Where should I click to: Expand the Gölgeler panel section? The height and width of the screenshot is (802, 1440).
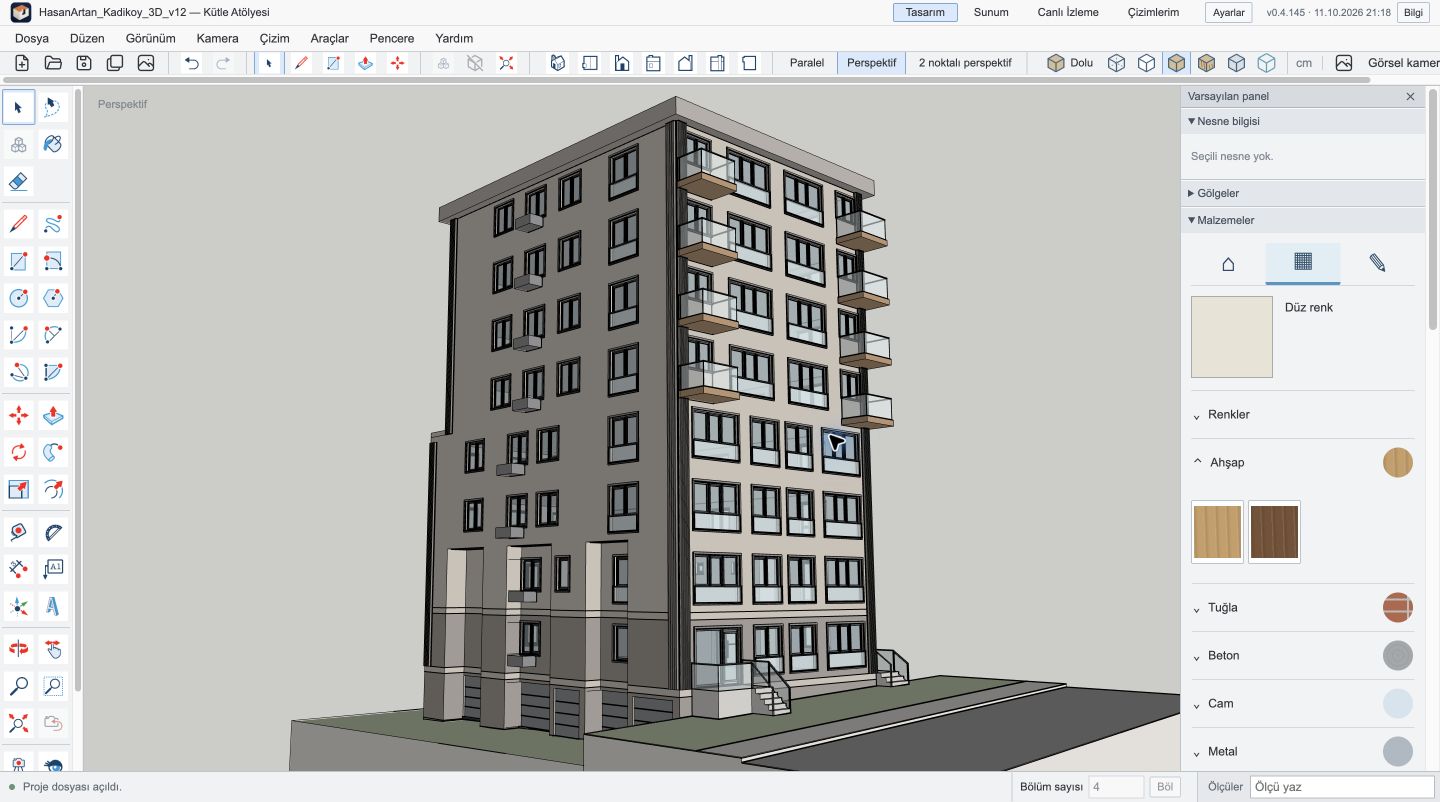point(1303,193)
